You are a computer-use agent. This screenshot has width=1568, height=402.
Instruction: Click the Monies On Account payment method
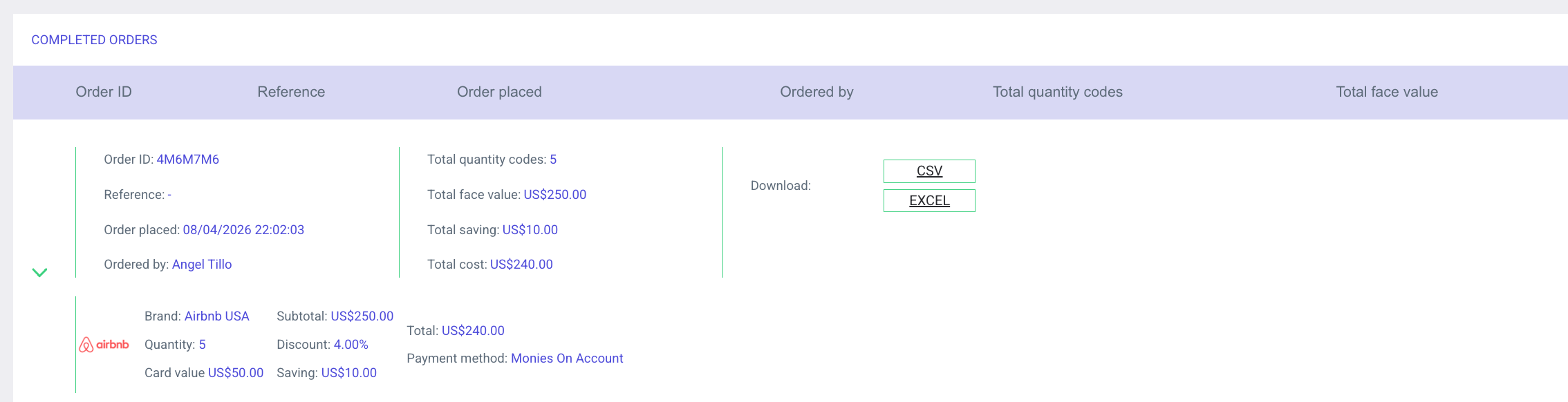click(x=567, y=358)
